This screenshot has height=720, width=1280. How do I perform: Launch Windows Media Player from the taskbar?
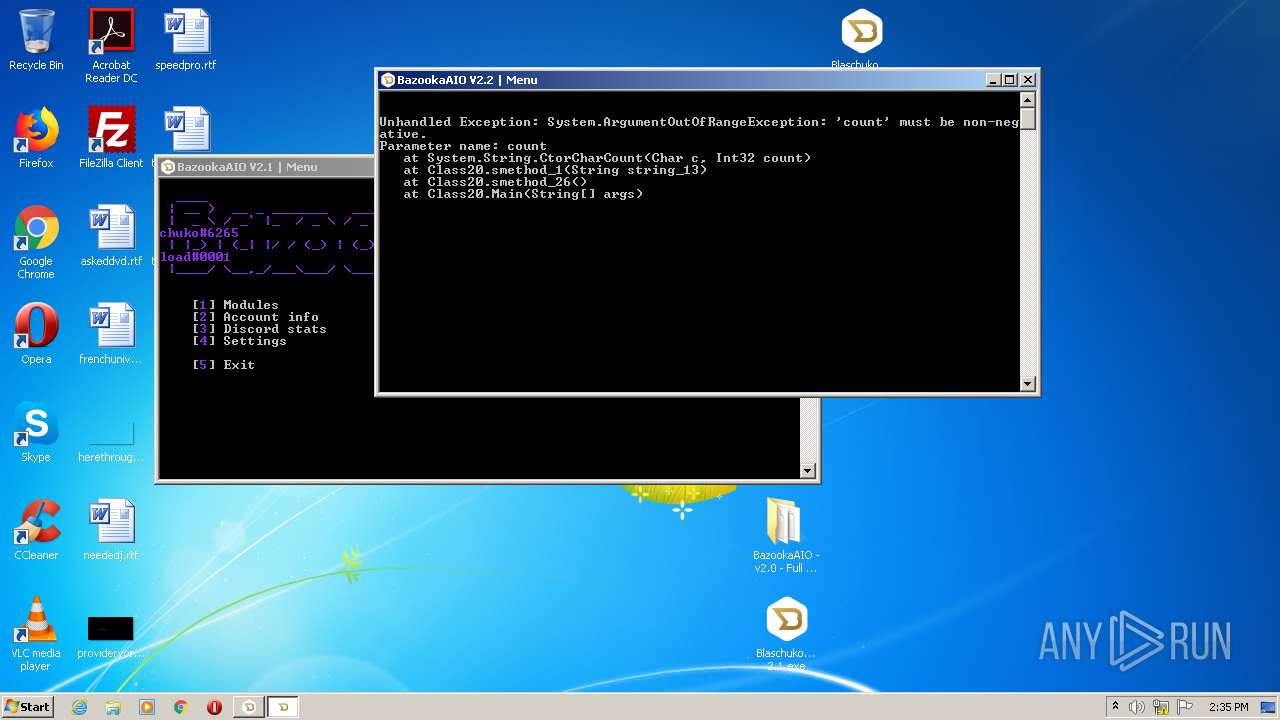(x=147, y=707)
